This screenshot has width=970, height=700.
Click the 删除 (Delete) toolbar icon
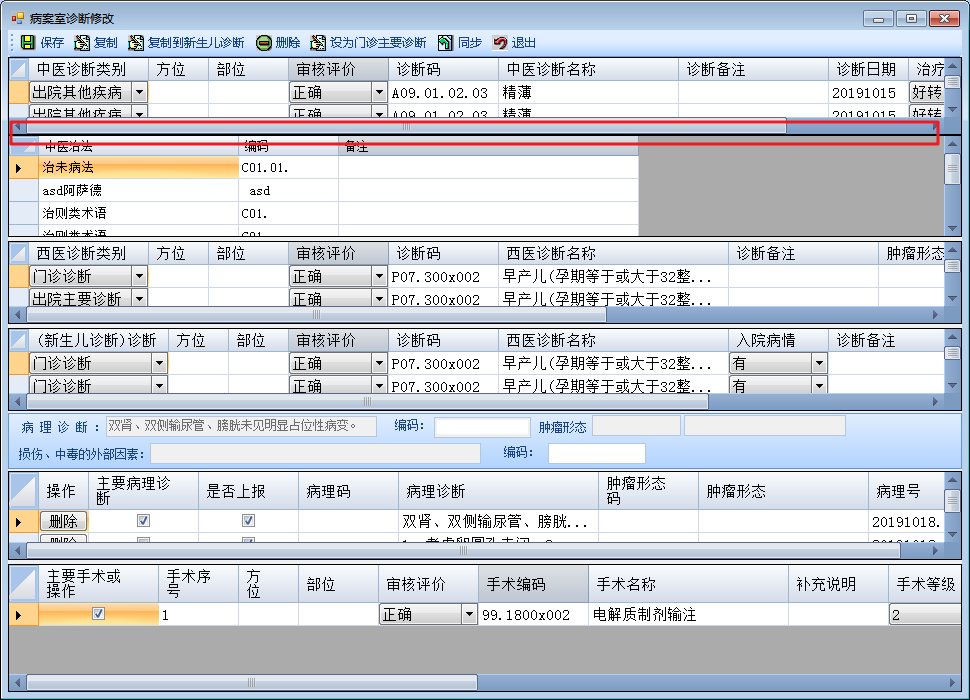pyautogui.click(x=264, y=43)
